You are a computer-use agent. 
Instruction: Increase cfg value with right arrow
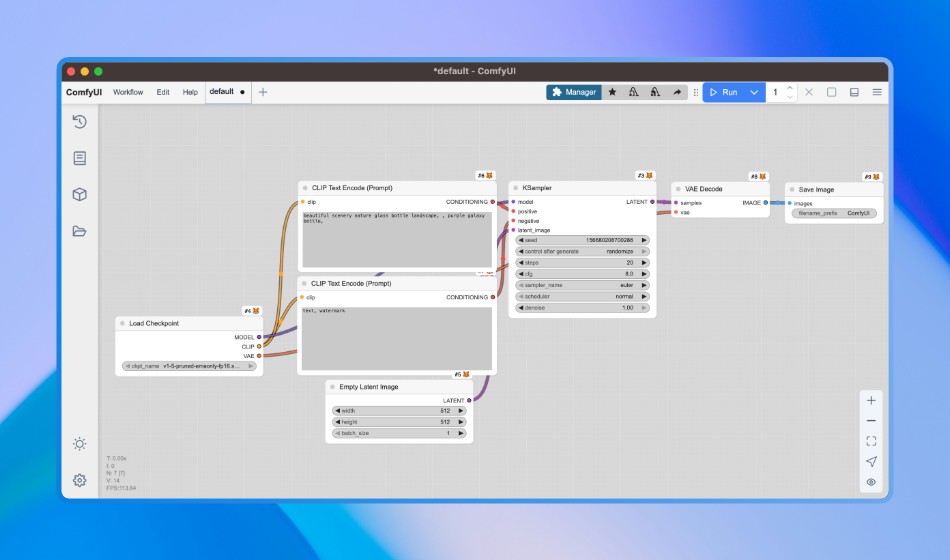click(644, 274)
